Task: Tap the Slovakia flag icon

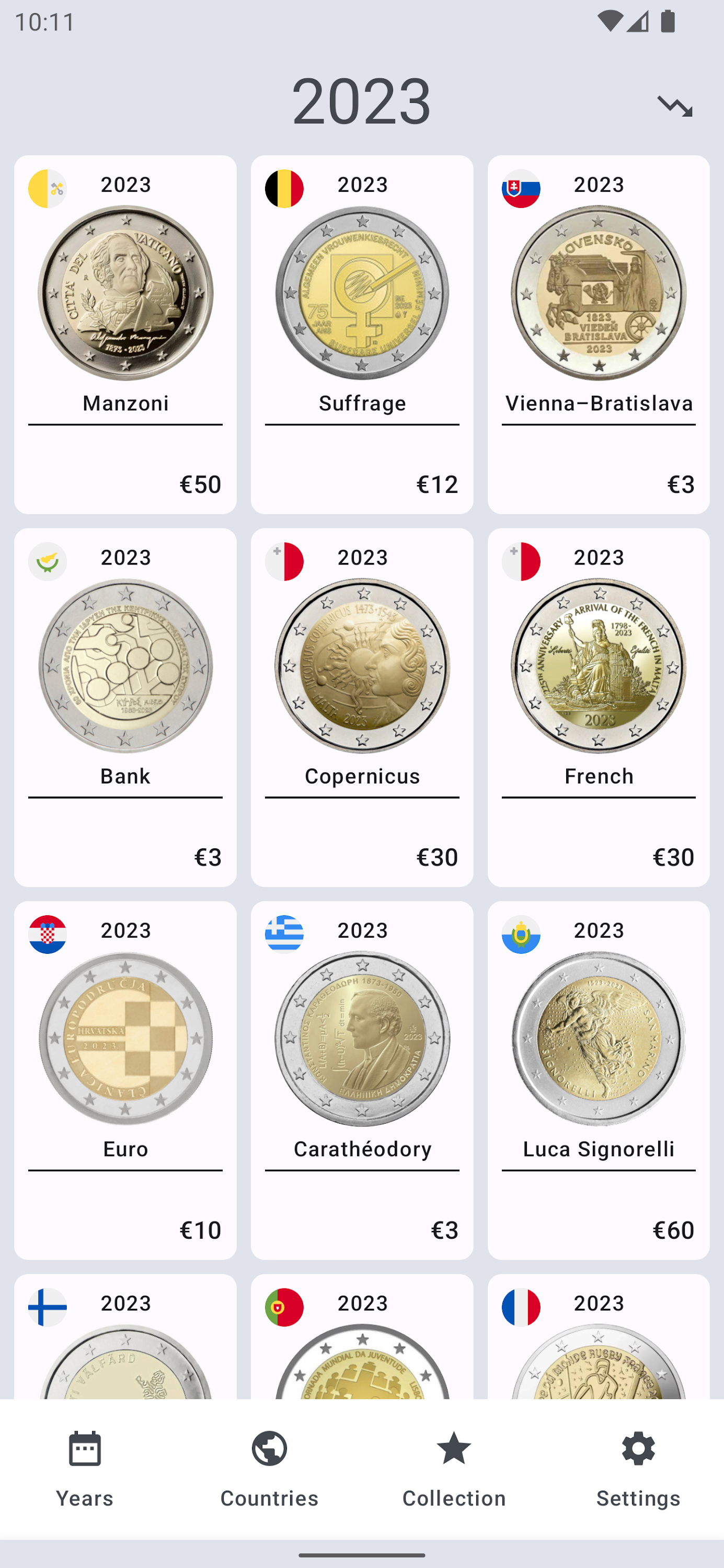Action: pos(521,189)
